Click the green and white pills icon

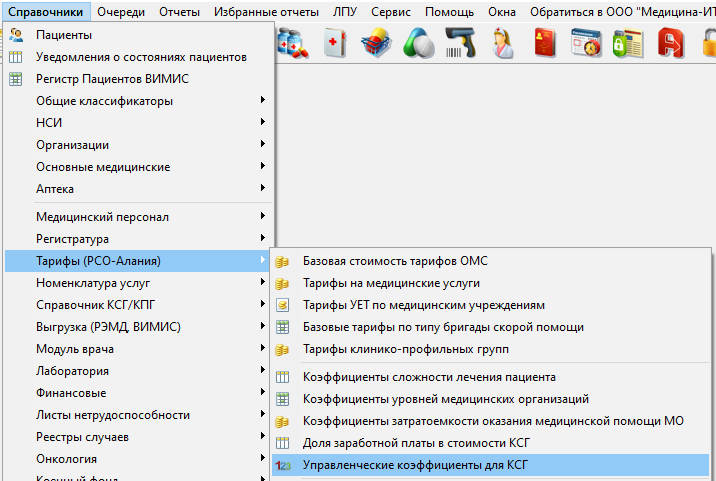point(417,43)
